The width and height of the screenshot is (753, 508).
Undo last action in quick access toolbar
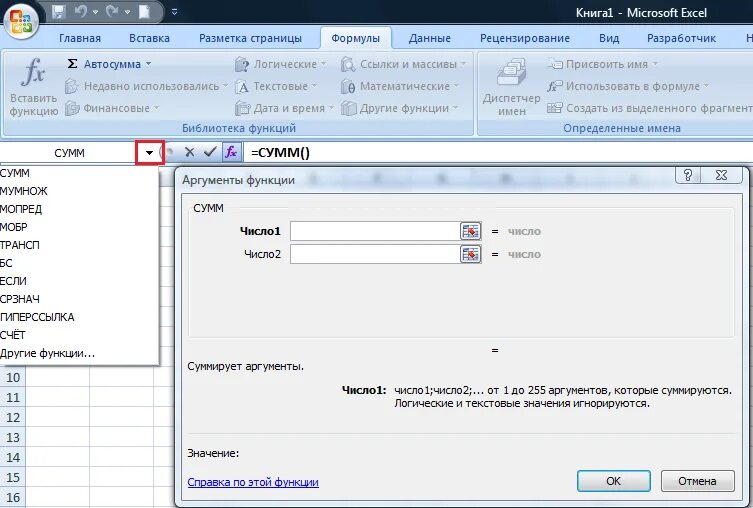[80, 12]
